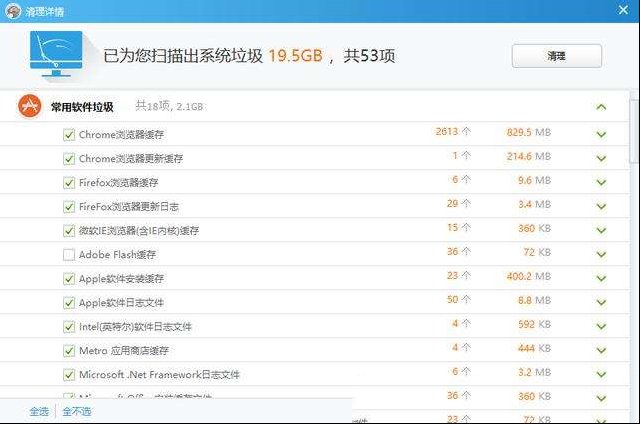Uncheck Chrome浏览器更新缓存 checkbox
Image resolution: width=640 pixels, height=424 pixels.
[69, 159]
